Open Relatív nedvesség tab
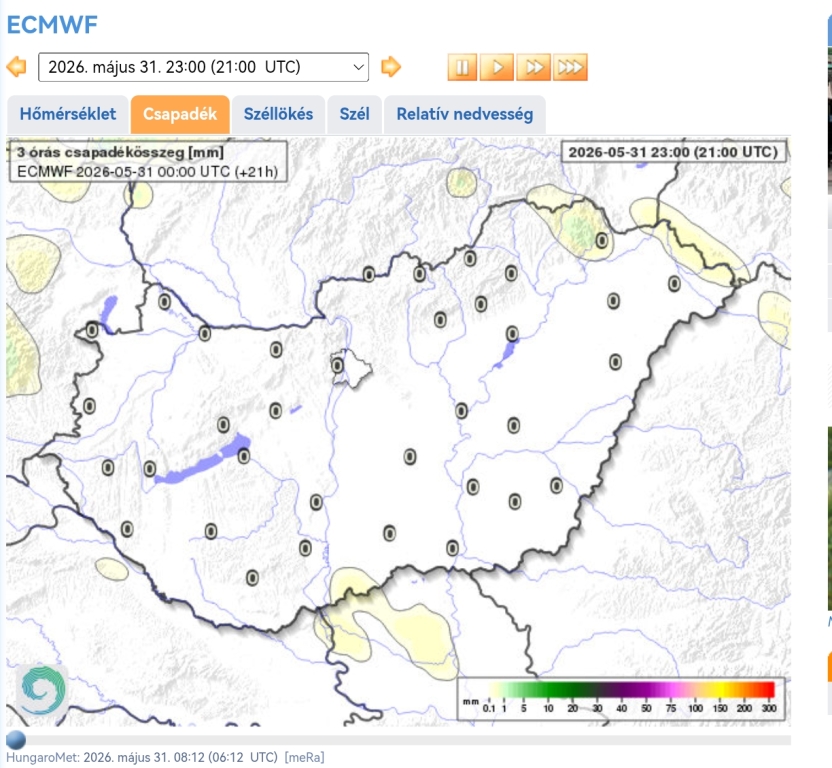The width and height of the screenshot is (832, 768). pos(464,114)
